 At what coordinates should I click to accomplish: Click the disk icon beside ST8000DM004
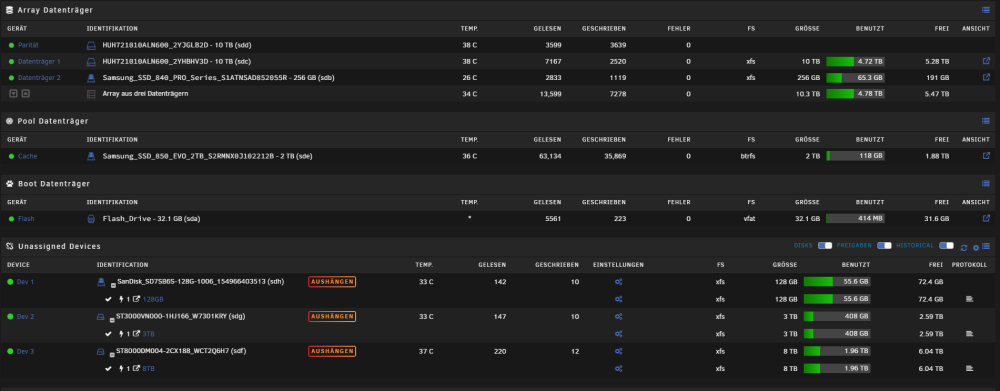101,351
